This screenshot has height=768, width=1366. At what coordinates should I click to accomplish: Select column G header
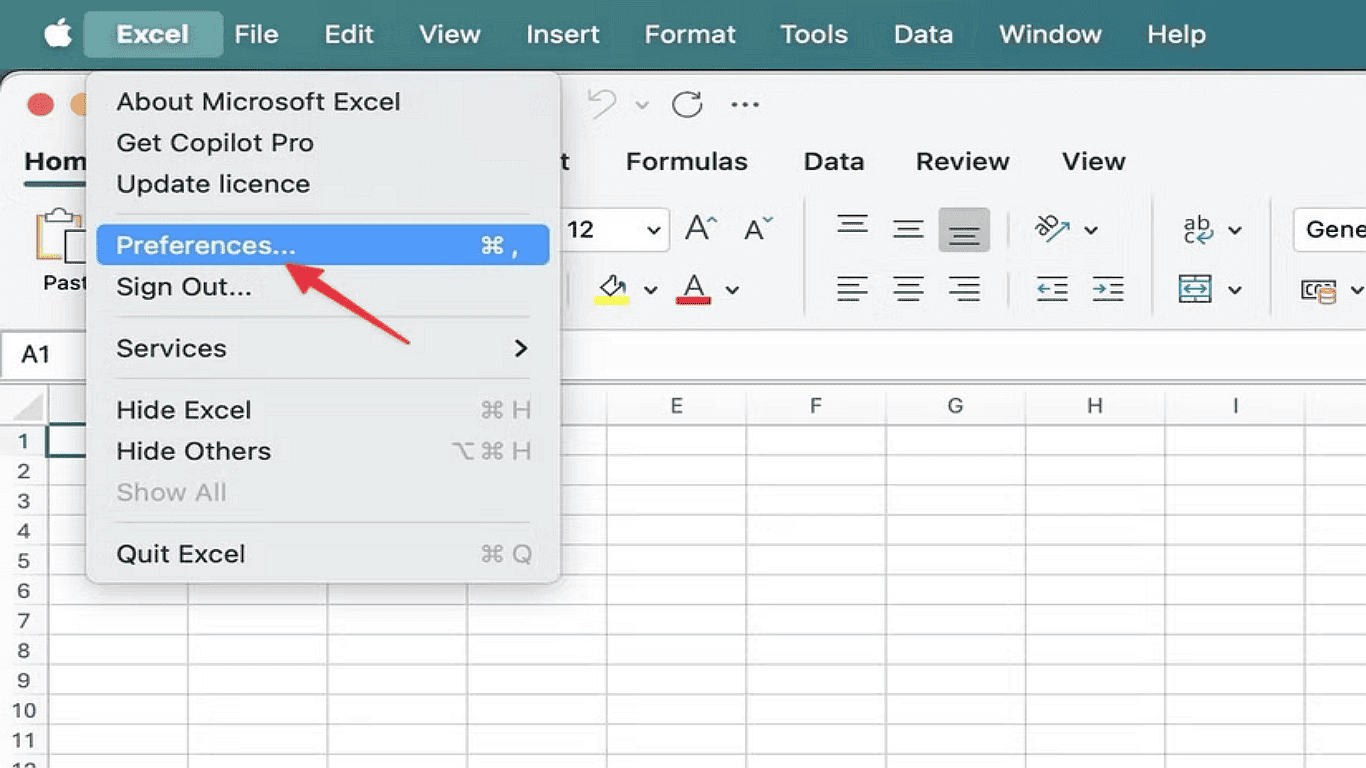click(x=955, y=405)
